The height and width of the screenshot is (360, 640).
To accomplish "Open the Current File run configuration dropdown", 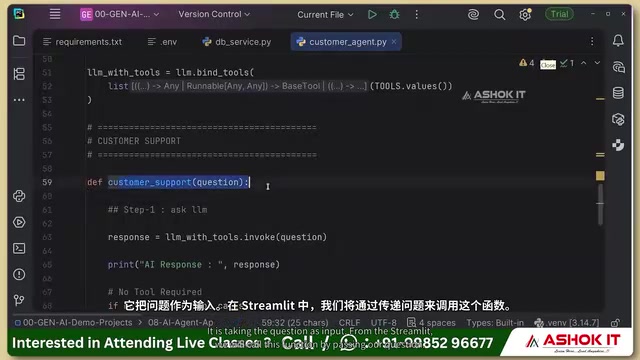I will (x=325, y=15).
